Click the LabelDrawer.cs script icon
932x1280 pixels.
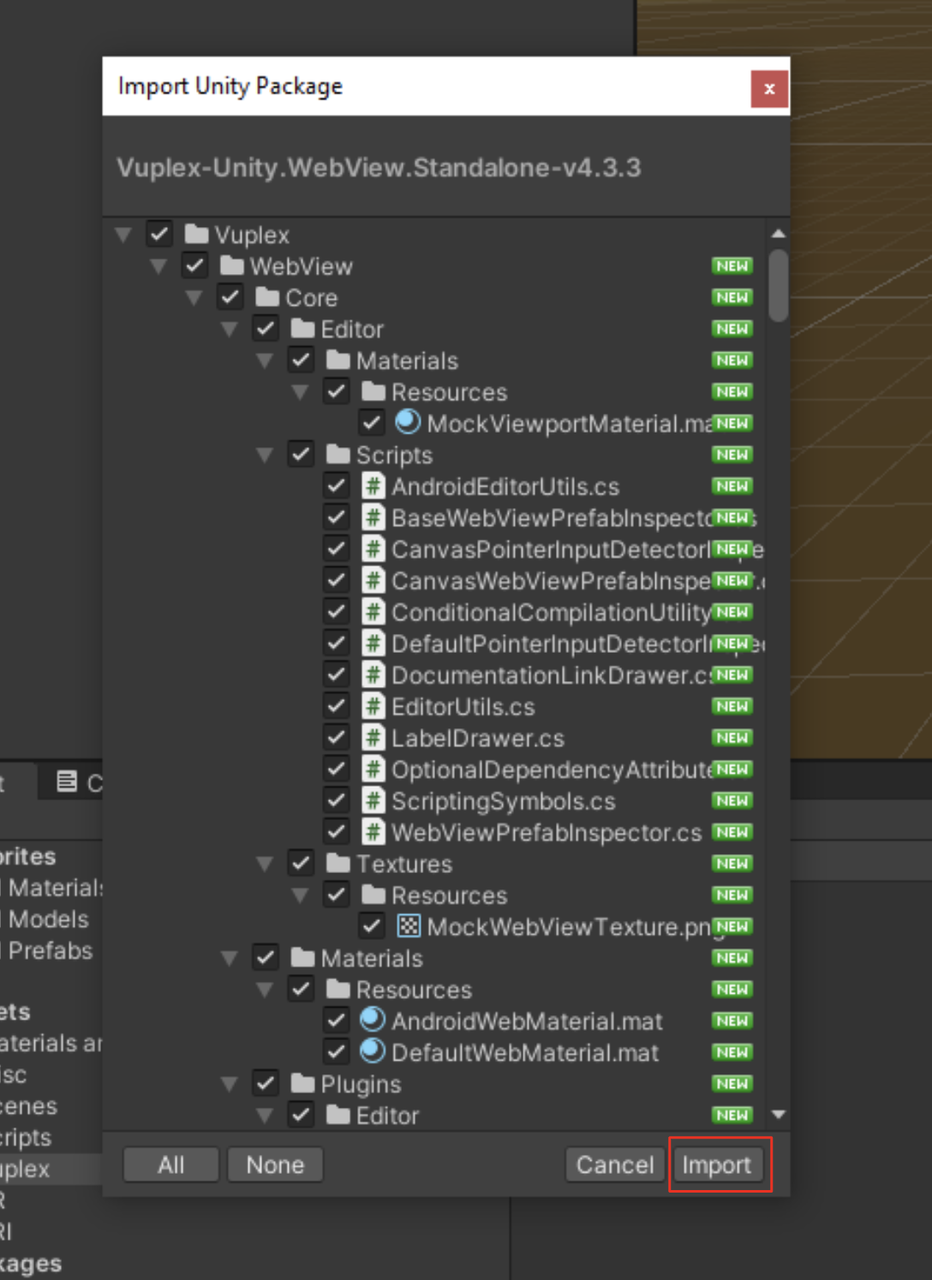pos(373,738)
